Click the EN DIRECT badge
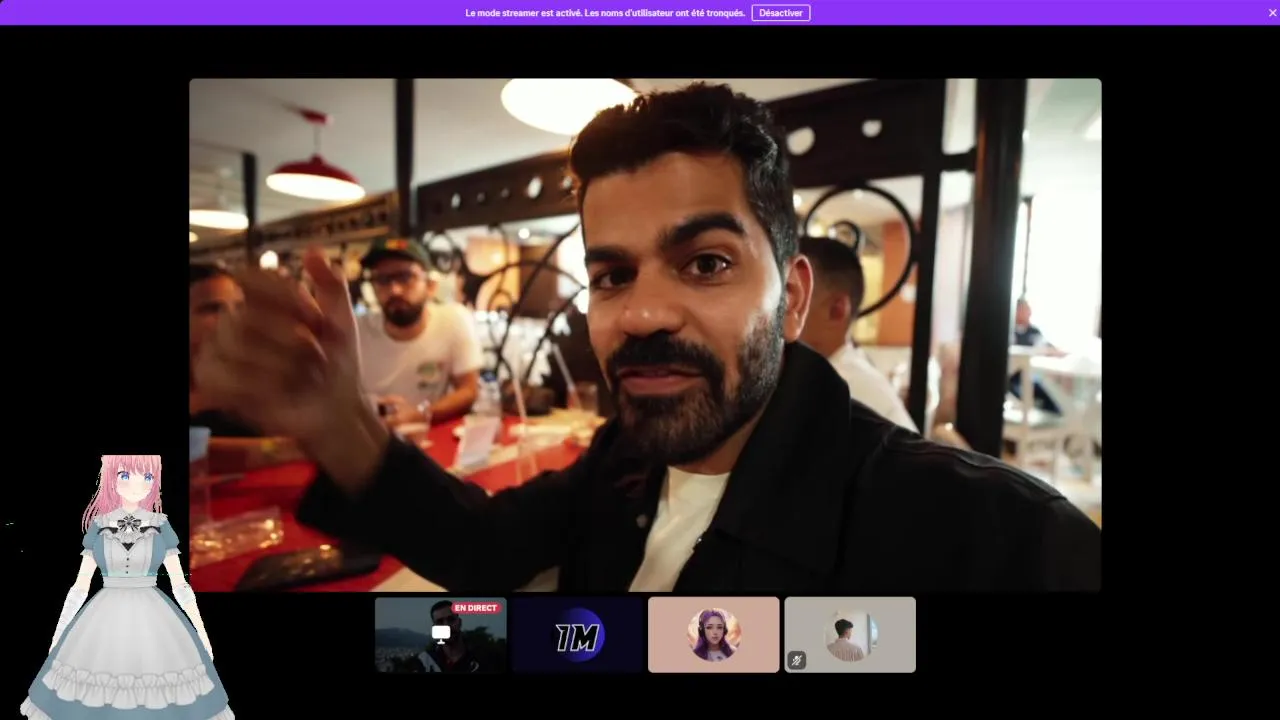Image resolution: width=1280 pixels, height=720 pixels. [475, 608]
